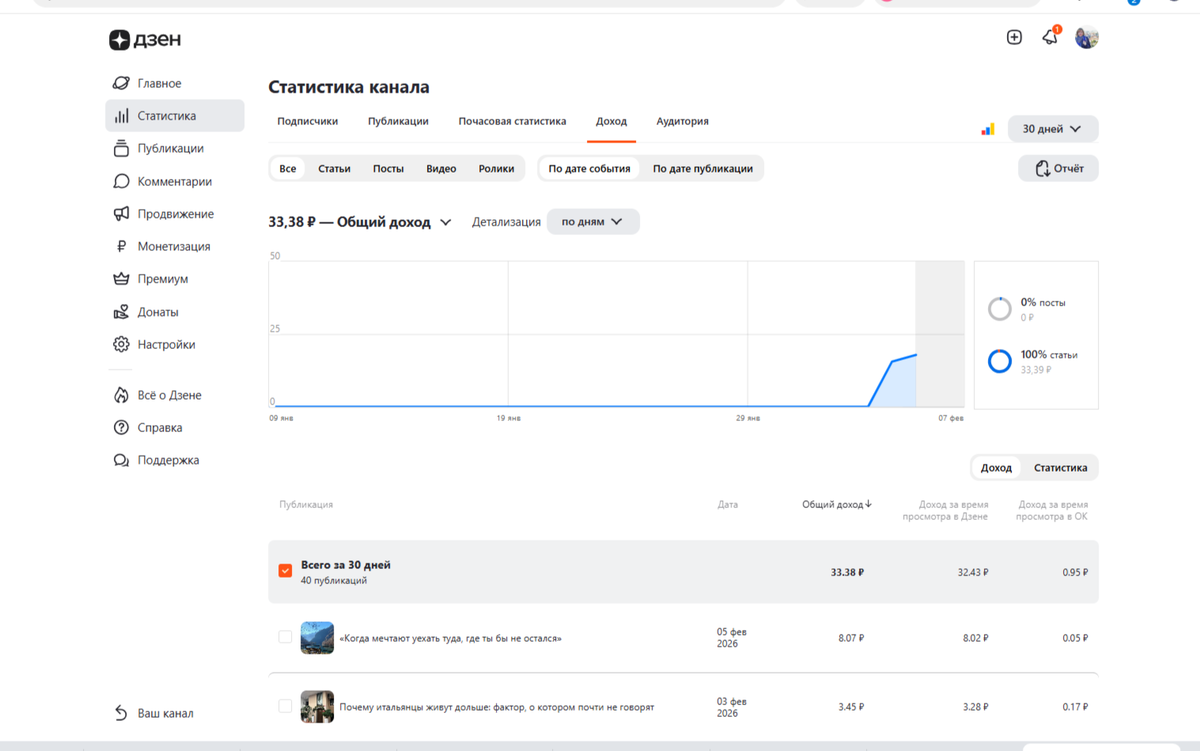Select По дате события option
The height and width of the screenshot is (751, 1200).
(589, 169)
